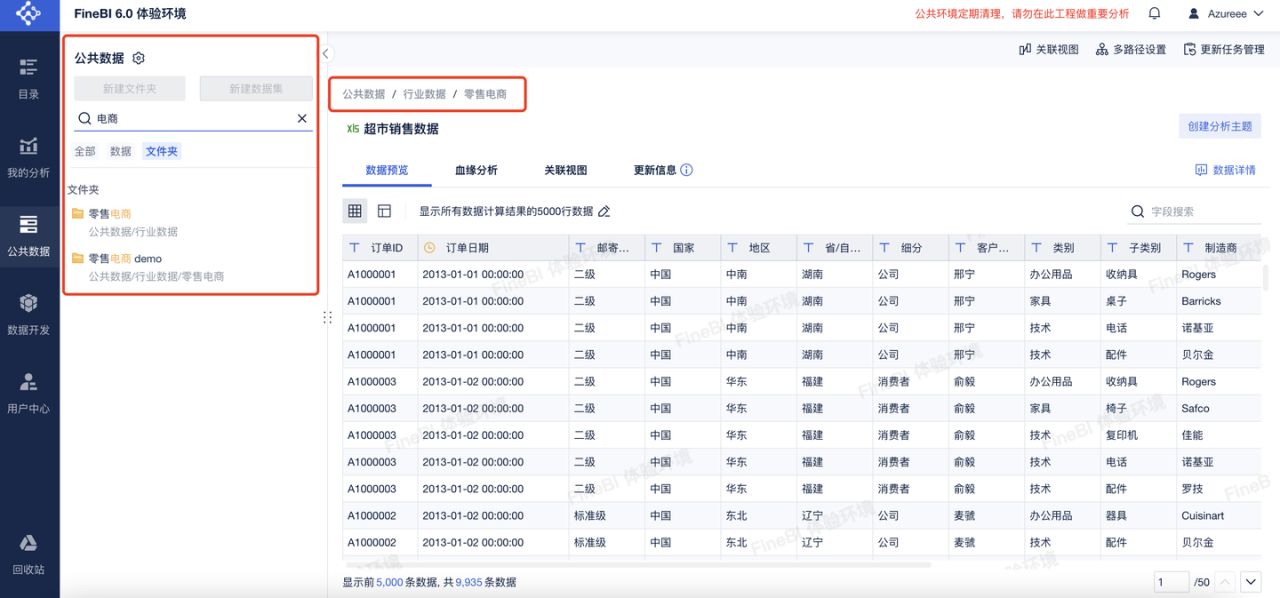This screenshot has width=1280, height=598.
Task: Clear the 电商 search input
Action: point(302,118)
